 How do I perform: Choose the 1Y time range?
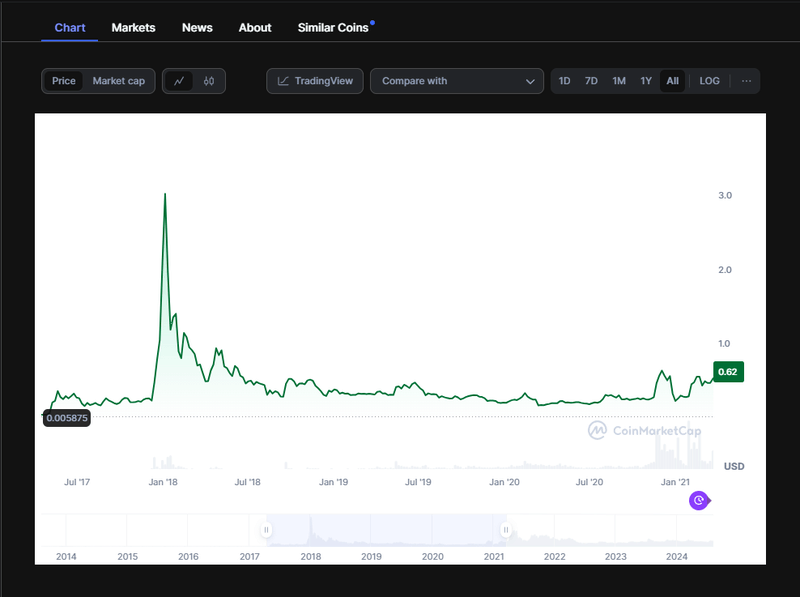[x=646, y=81]
